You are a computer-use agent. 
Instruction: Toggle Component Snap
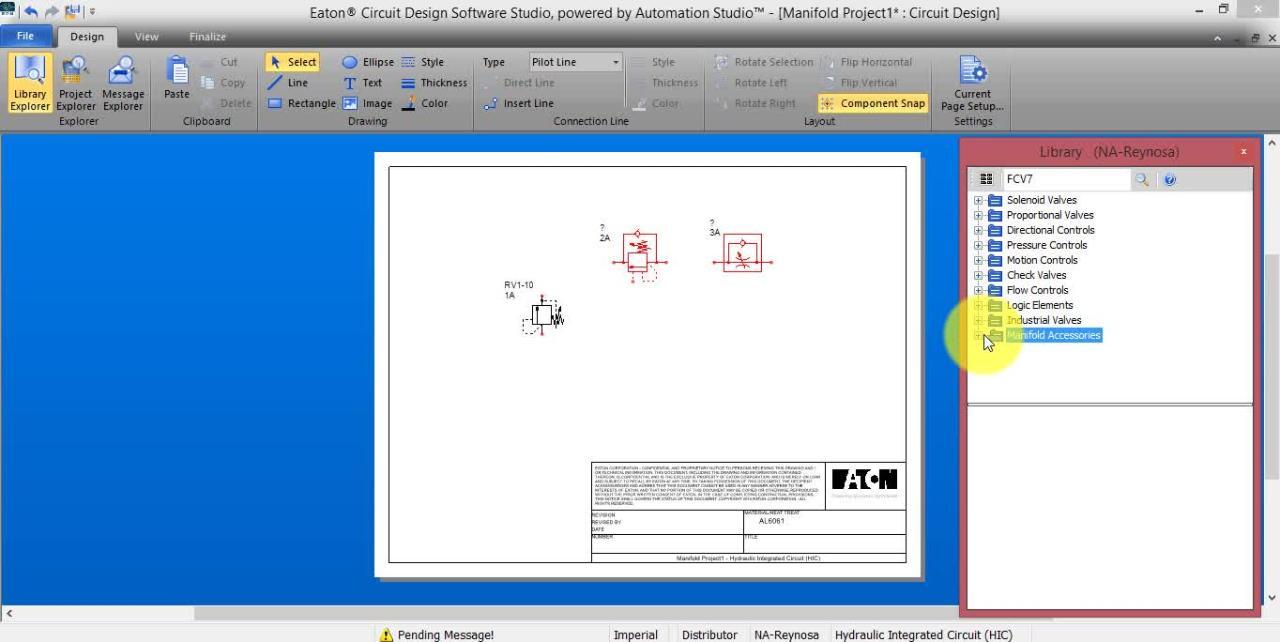point(872,103)
